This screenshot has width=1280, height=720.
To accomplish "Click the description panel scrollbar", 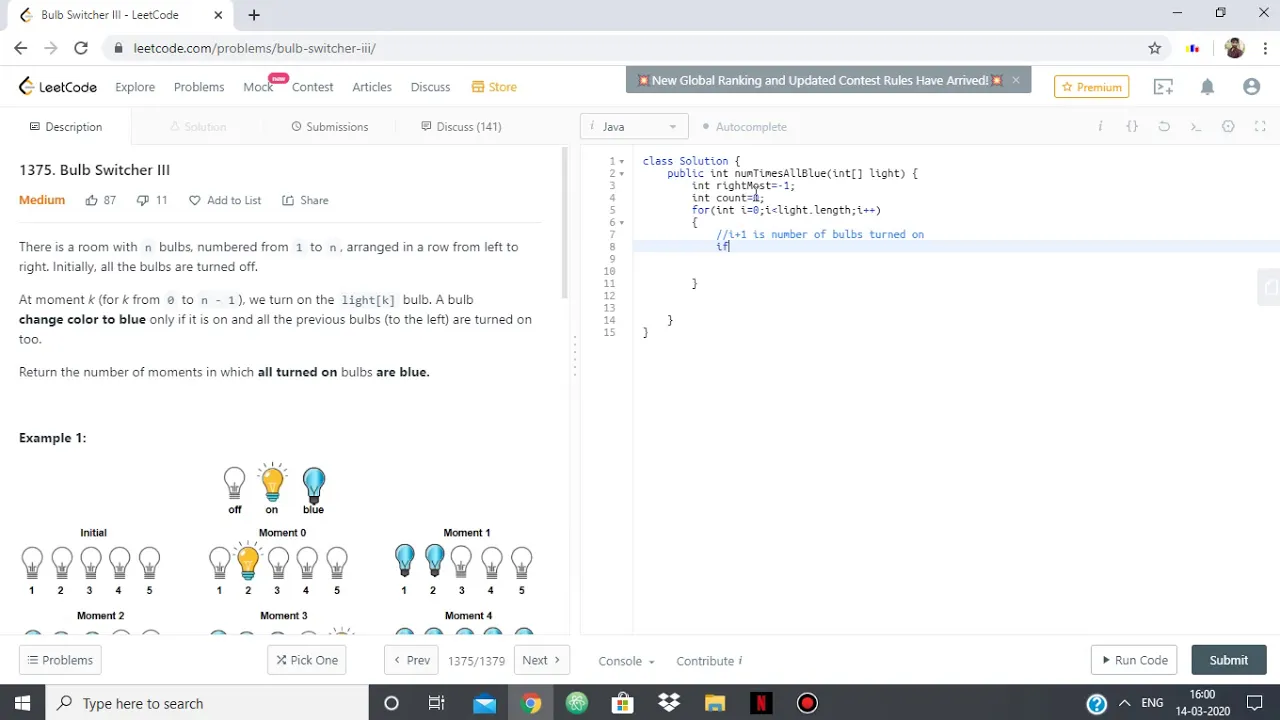I will pos(564,222).
